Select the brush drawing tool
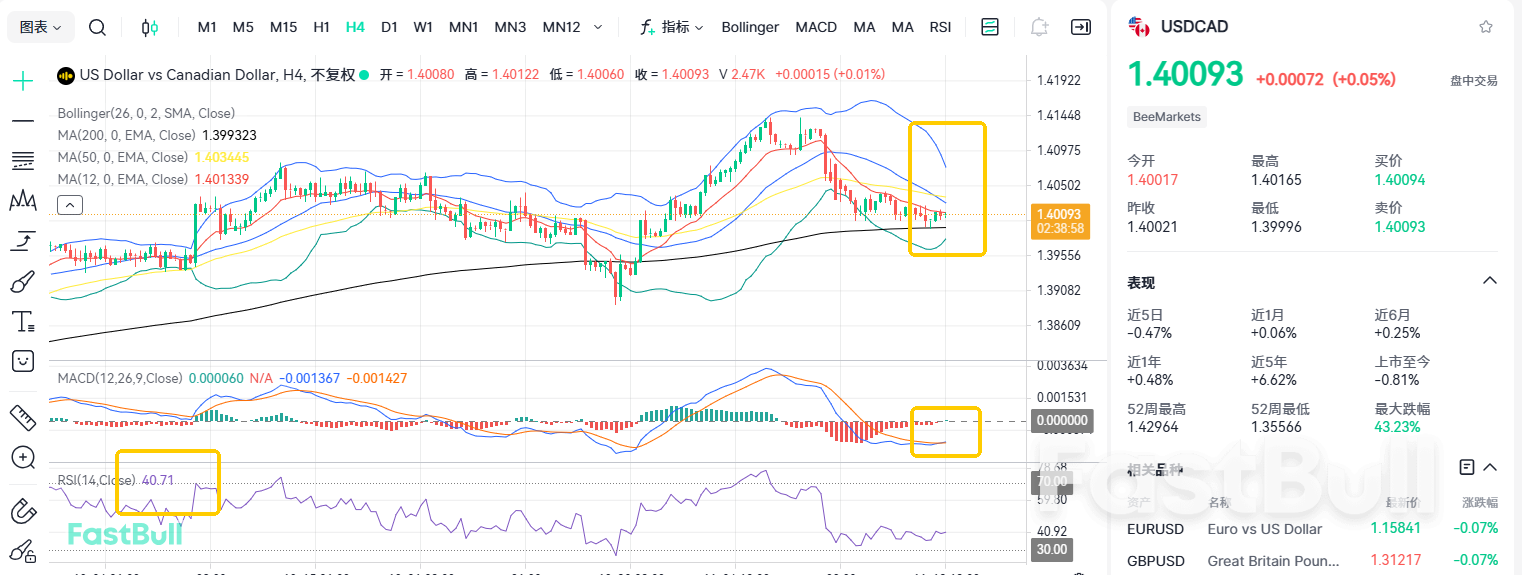 (x=22, y=282)
